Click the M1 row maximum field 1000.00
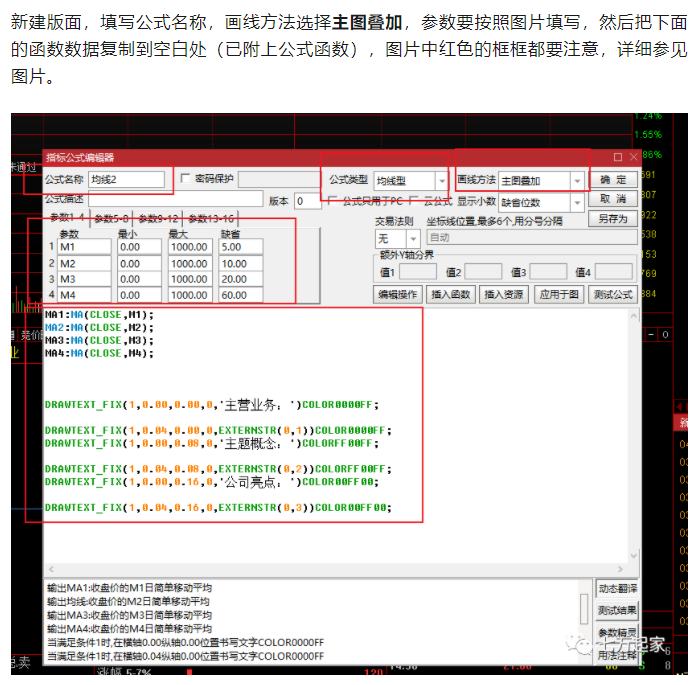Viewport: 699px width, 685px height. (x=190, y=247)
